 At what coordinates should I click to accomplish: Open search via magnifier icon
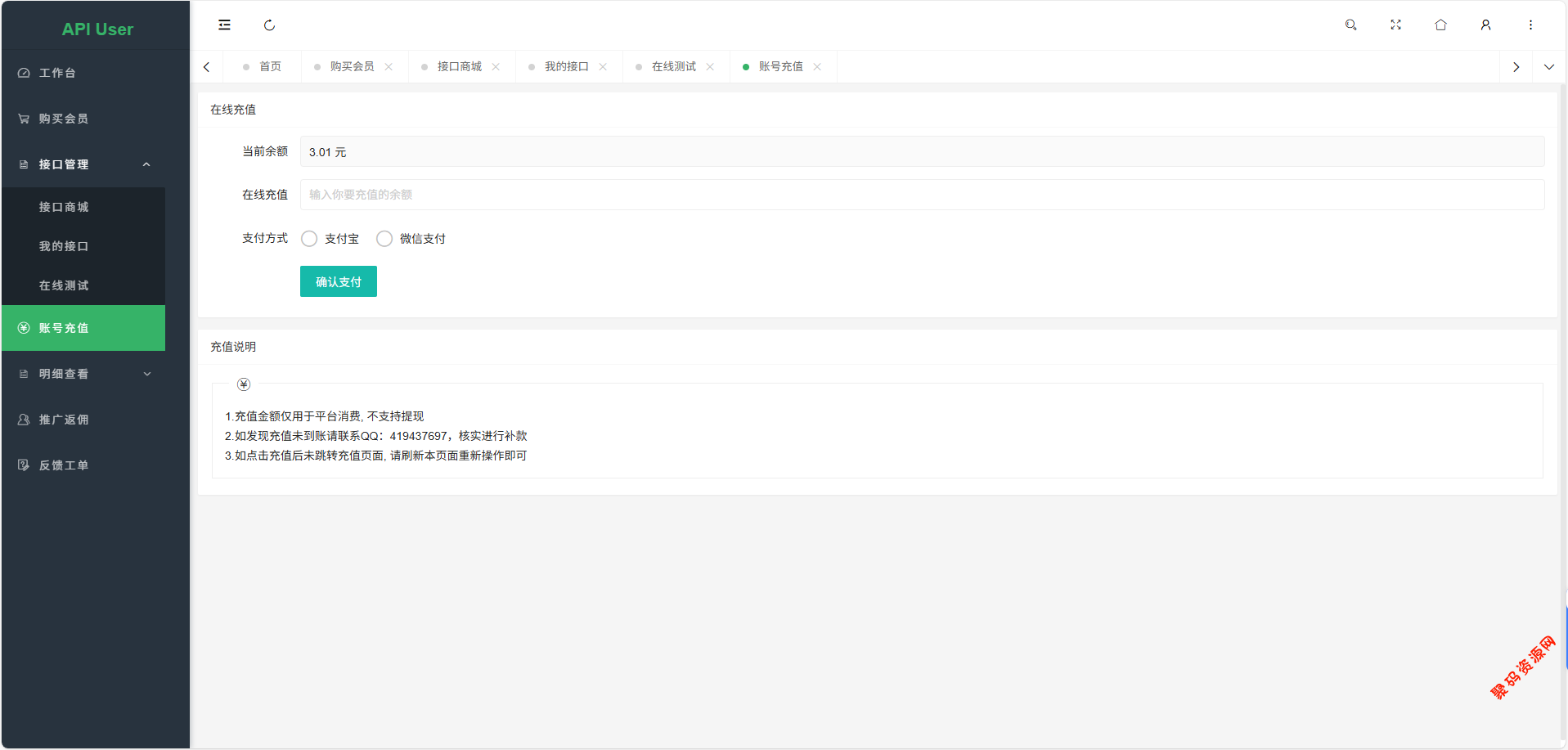pyautogui.click(x=1350, y=25)
